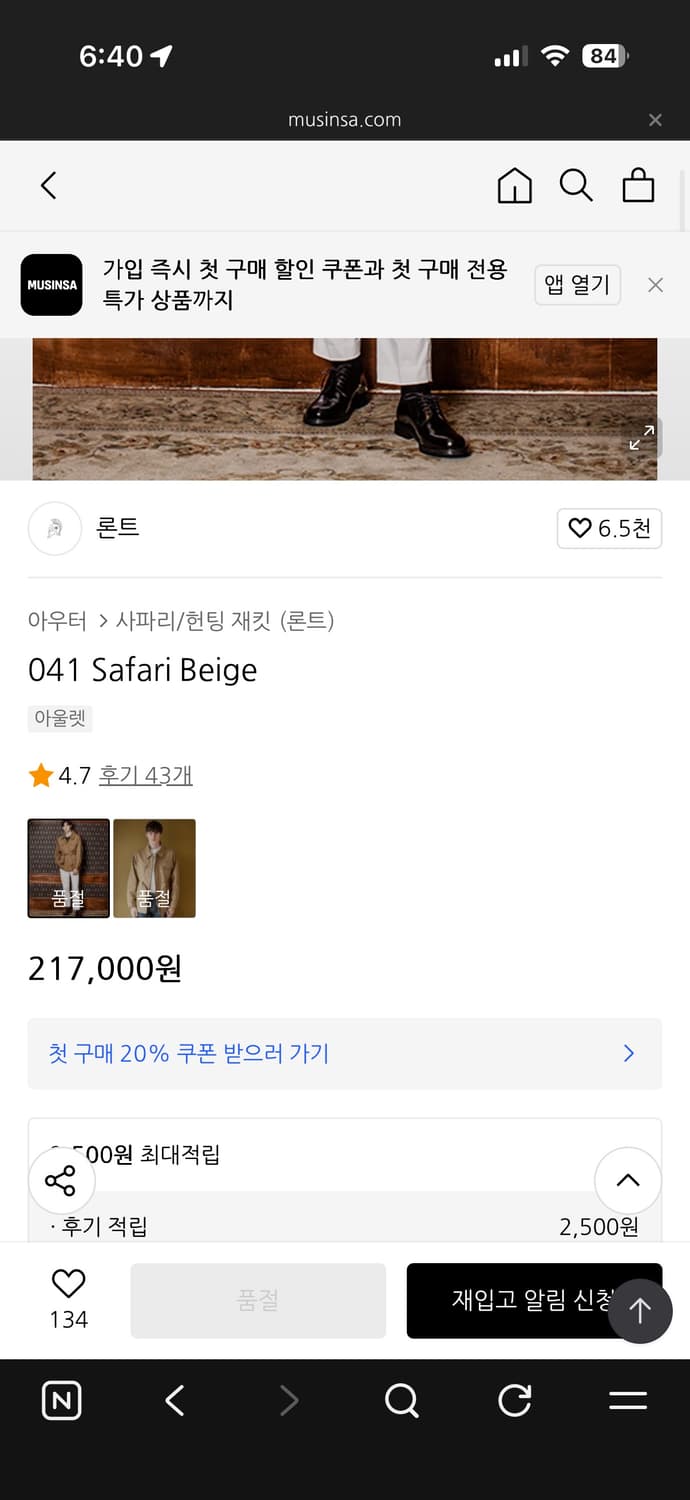Add to wishlist via the heart above 134

tap(67, 1285)
